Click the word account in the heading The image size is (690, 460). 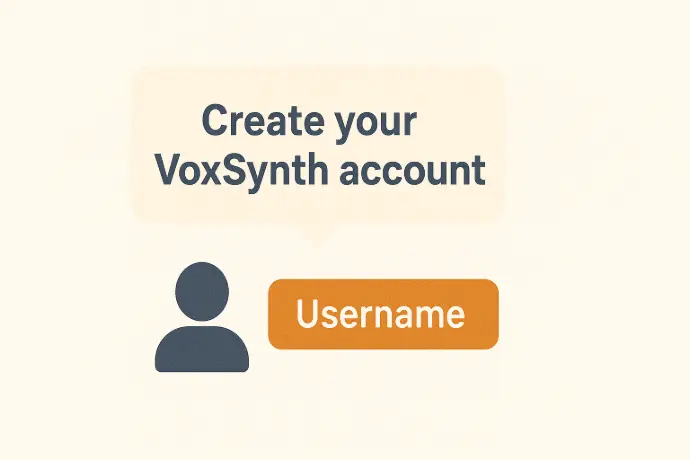[x=412, y=171]
